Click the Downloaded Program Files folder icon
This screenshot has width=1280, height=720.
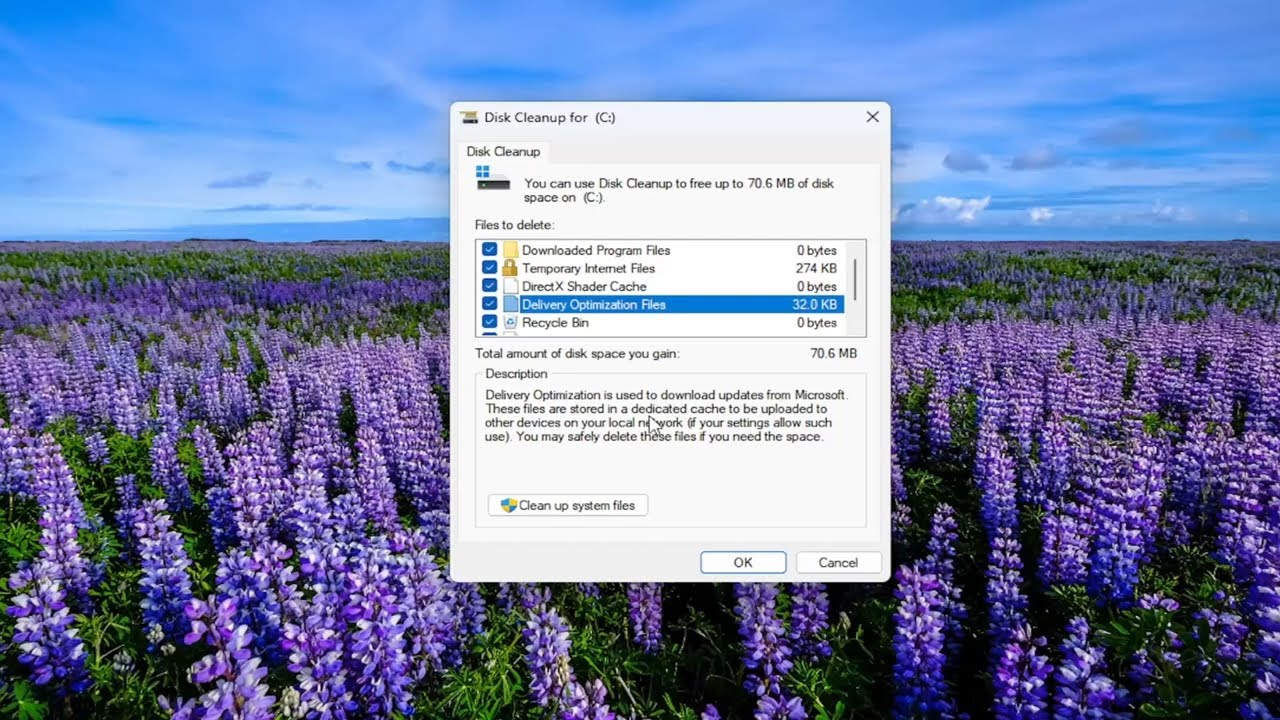coord(510,250)
